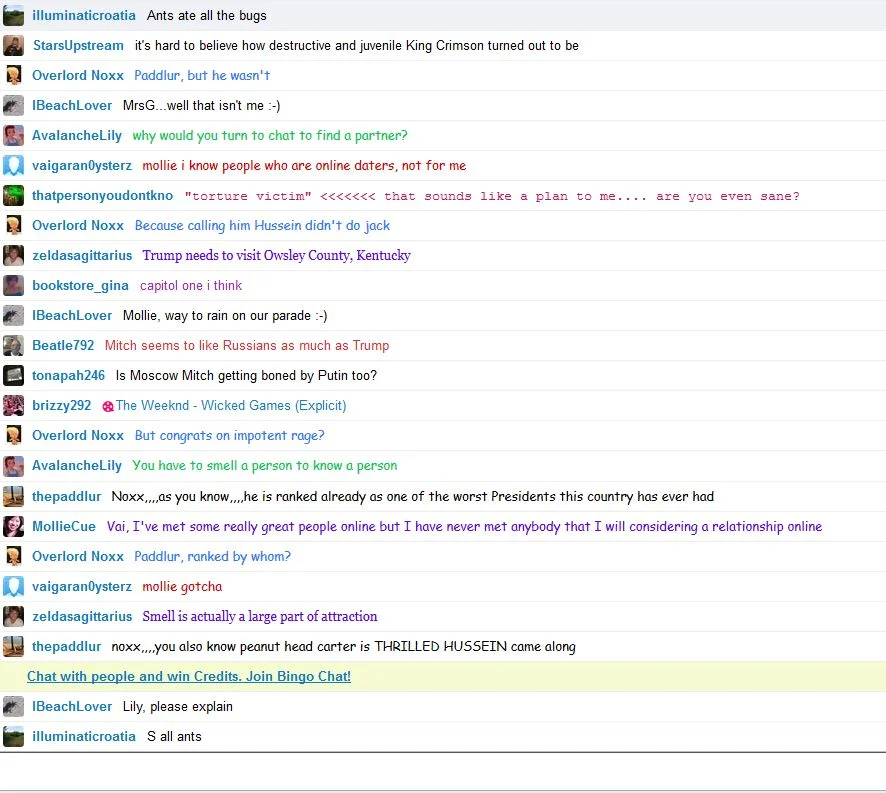Select message "Is Moscow Mitch getting boned by Putin too?"
Image resolution: width=886 pixels, height=793 pixels.
point(246,375)
